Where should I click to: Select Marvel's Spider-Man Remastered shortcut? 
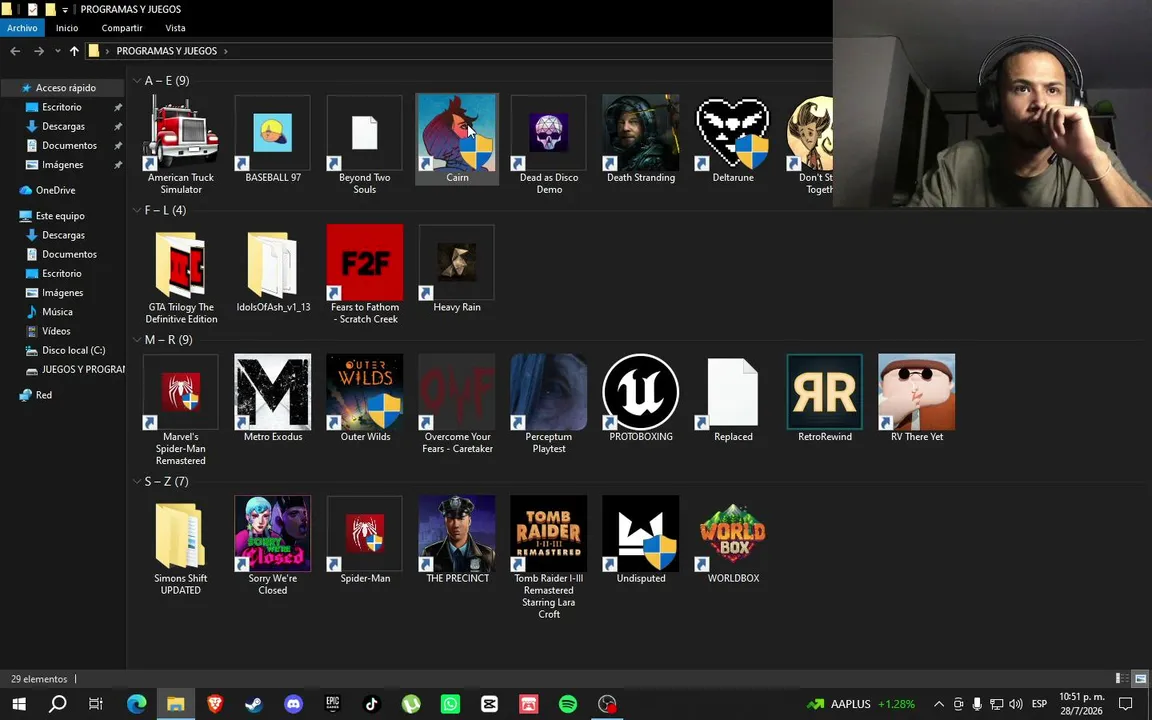pos(181,410)
